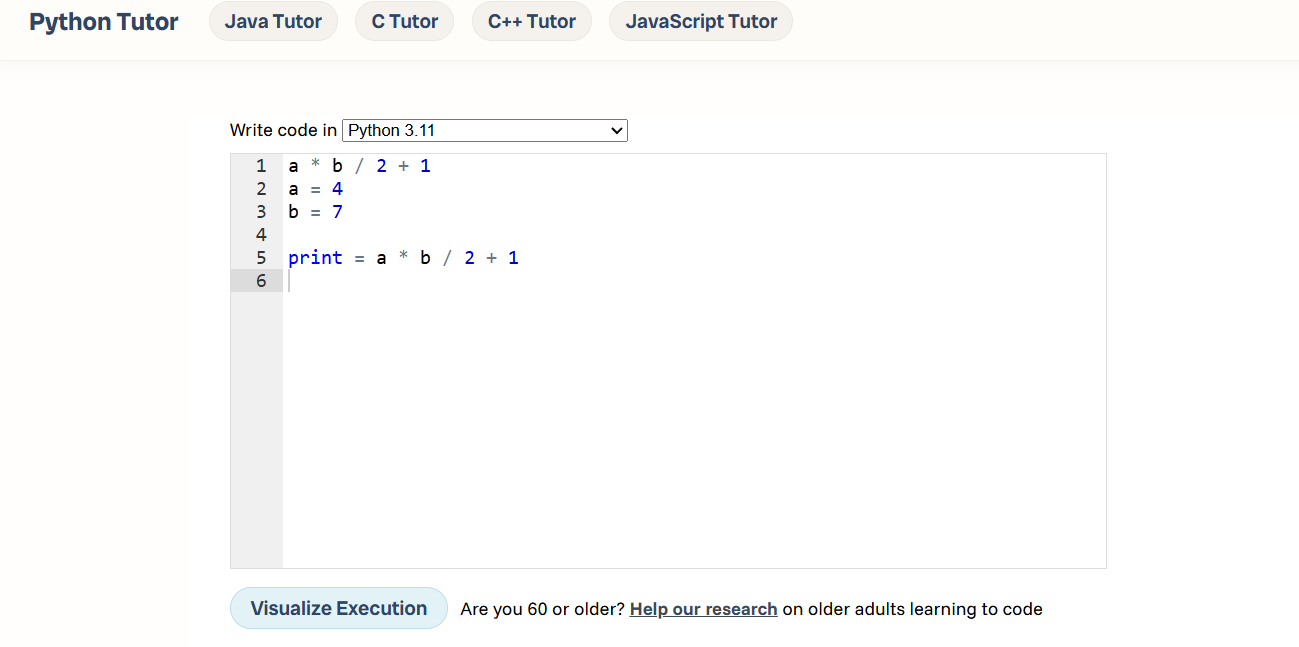The width and height of the screenshot is (1299, 647).
Task: Switch to Java Tutor
Action: point(273,22)
